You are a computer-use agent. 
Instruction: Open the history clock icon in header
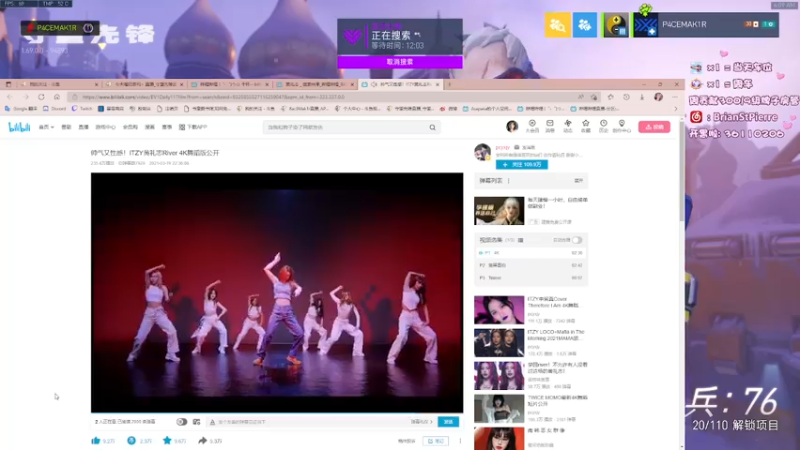(603, 126)
